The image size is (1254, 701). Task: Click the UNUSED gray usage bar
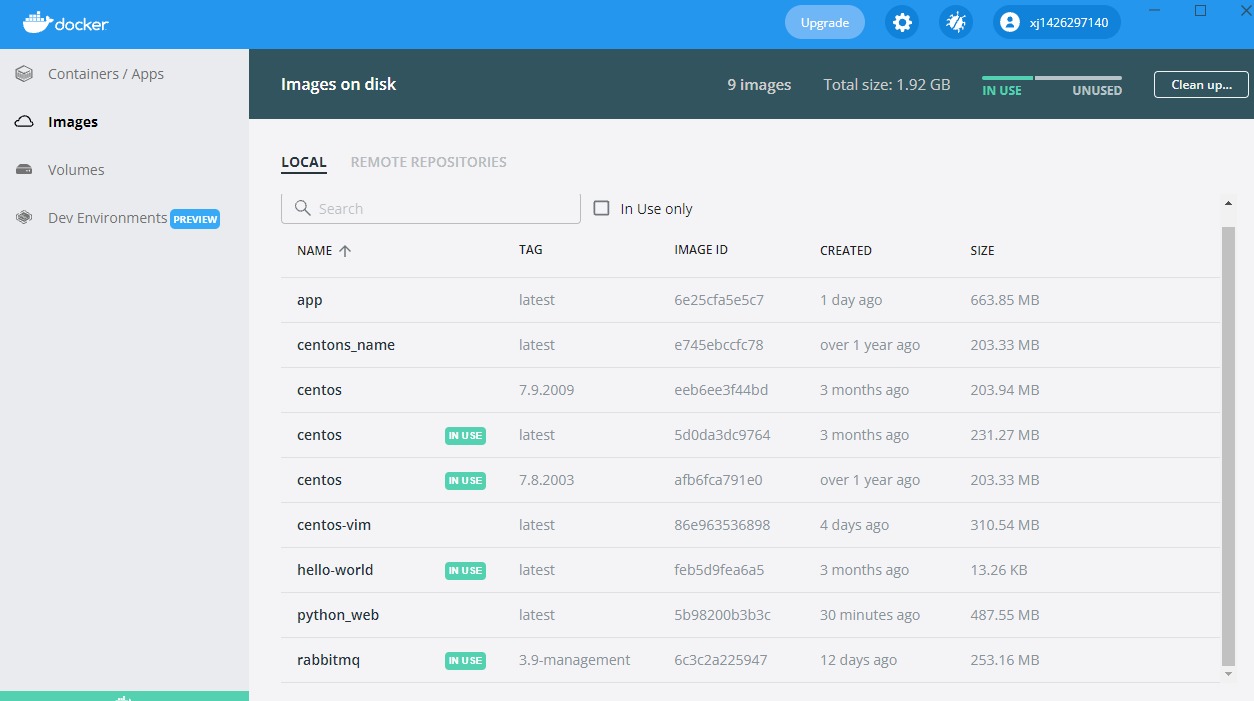tap(1079, 78)
